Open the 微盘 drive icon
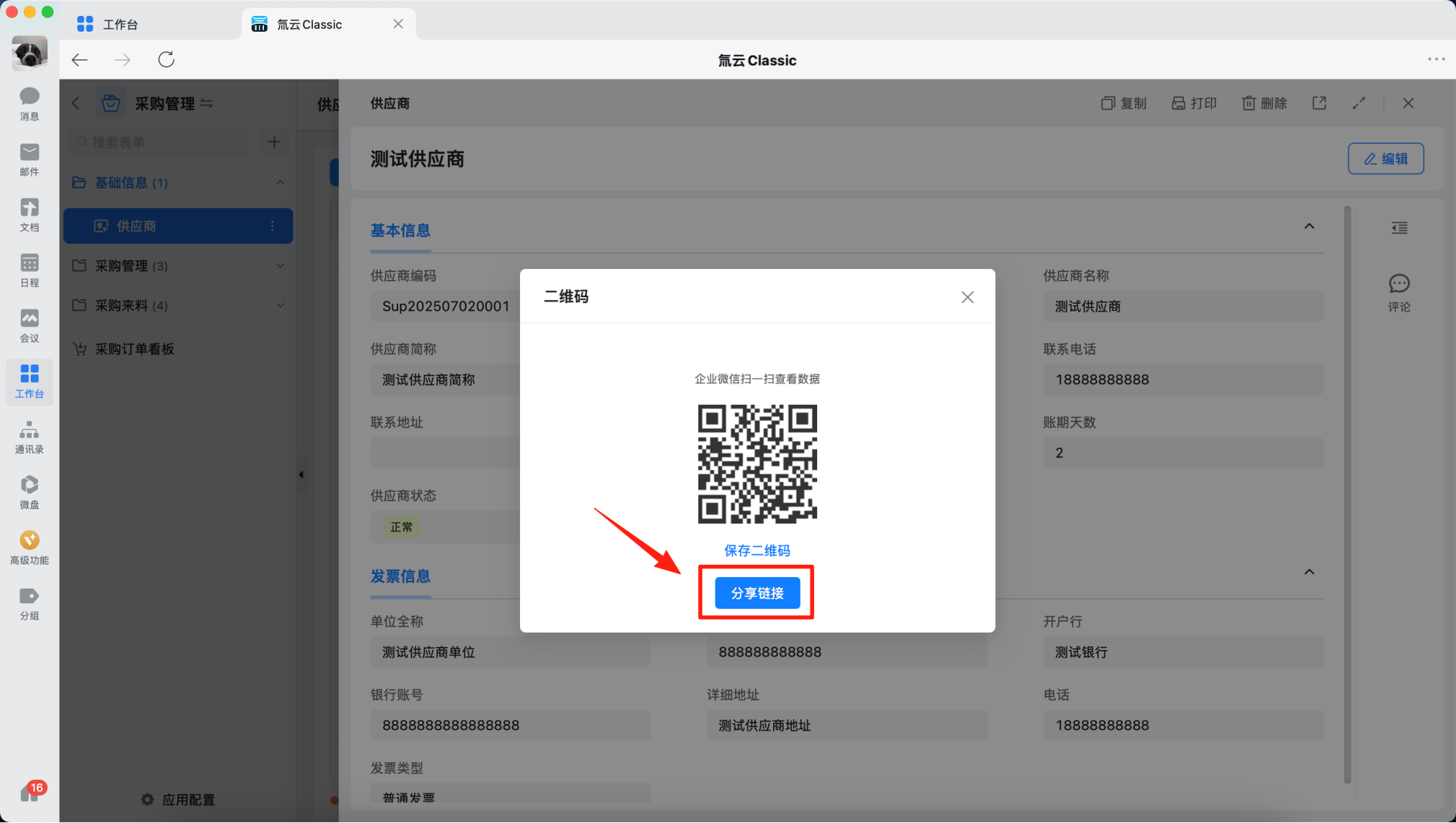The image size is (1456, 823). (x=30, y=493)
